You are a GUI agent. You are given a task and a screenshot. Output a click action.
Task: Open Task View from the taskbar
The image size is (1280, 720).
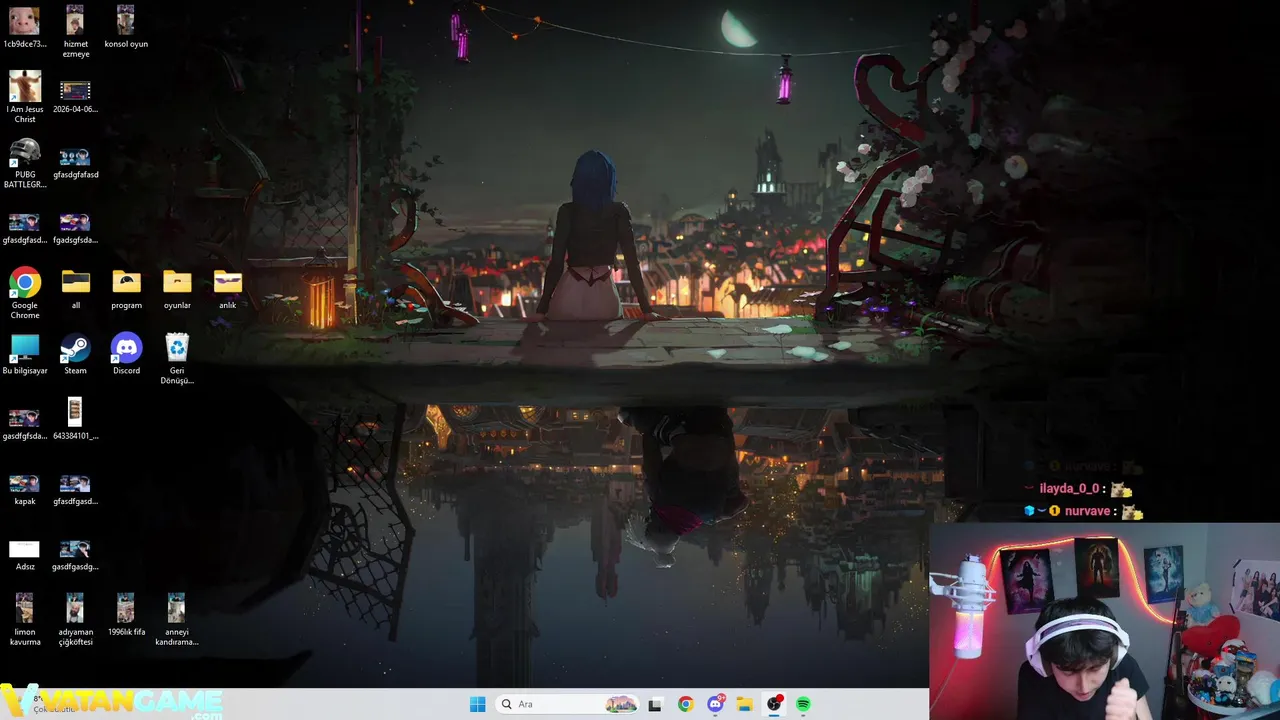click(655, 704)
